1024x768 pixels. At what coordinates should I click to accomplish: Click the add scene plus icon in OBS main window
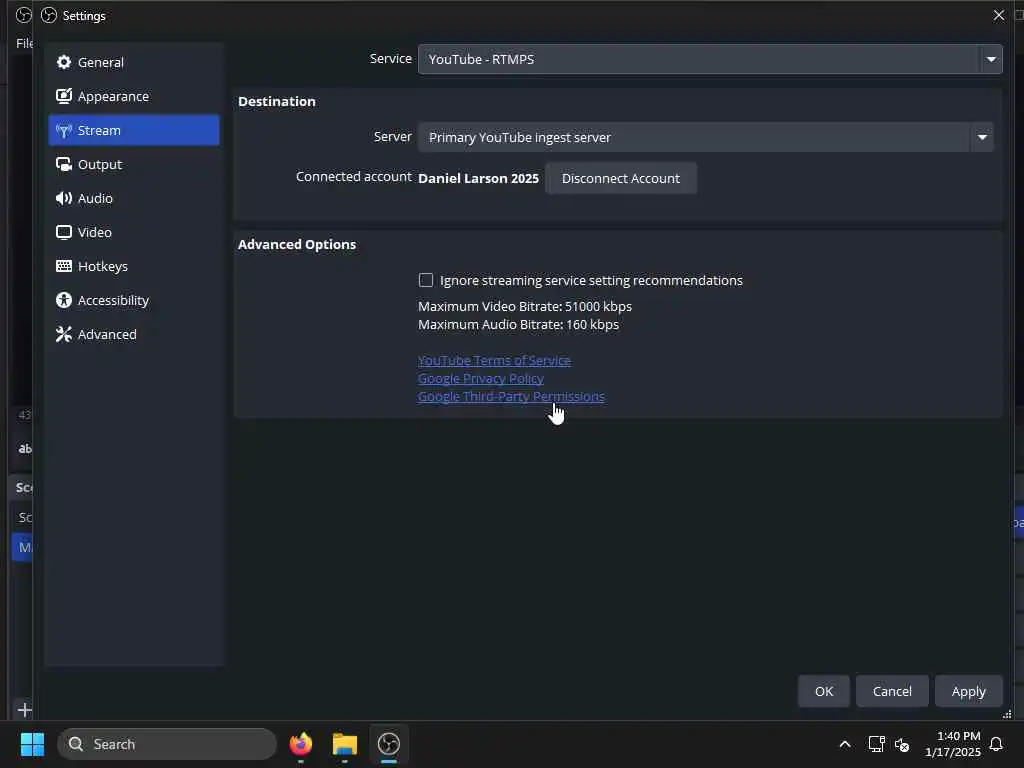(25, 709)
